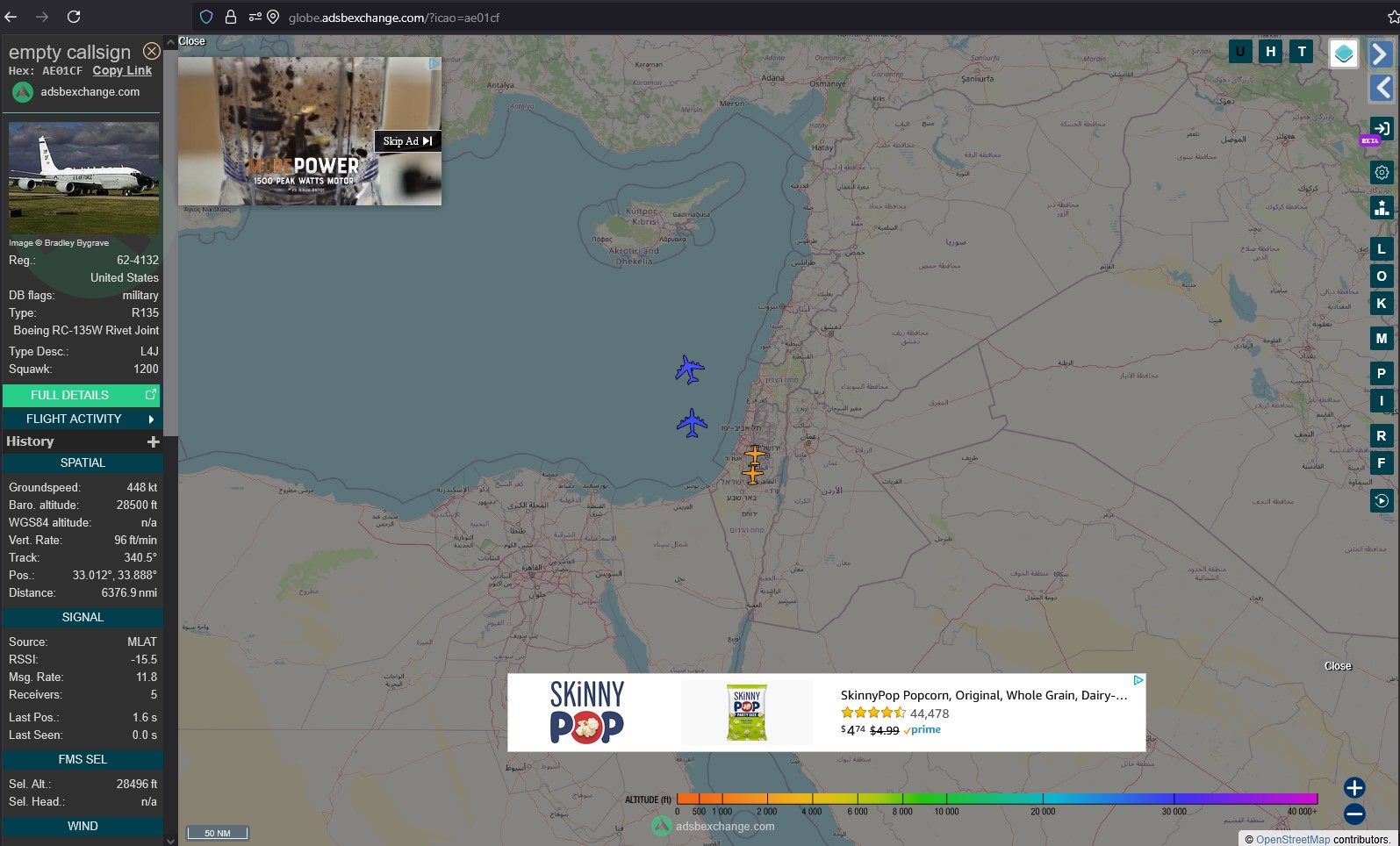Click the 50 NM scale indicator
Screen dimensions: 1400x846
pyautogui.click(x=218, y=833)
